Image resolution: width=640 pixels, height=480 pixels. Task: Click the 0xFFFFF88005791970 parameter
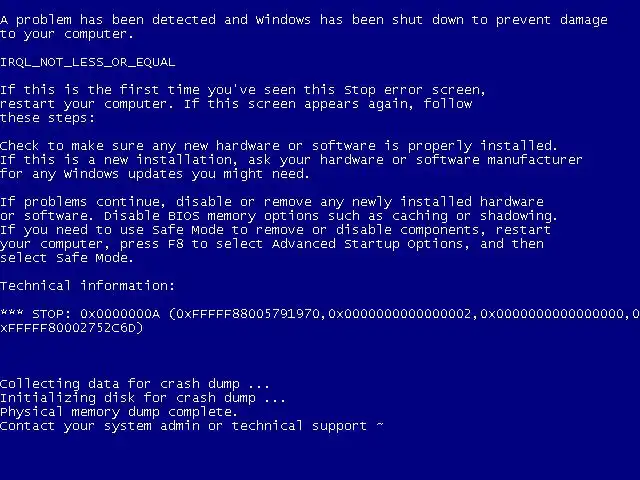click(248, 314)
